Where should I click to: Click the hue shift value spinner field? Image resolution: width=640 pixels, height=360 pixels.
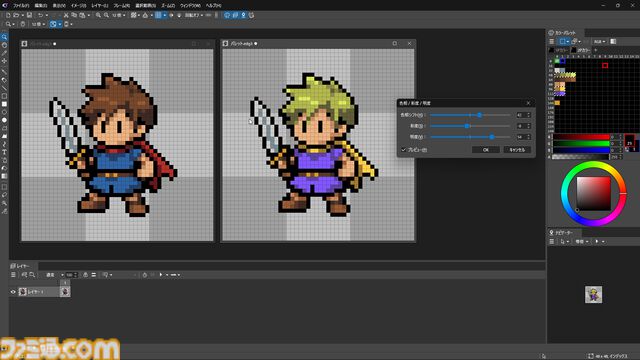523,115
